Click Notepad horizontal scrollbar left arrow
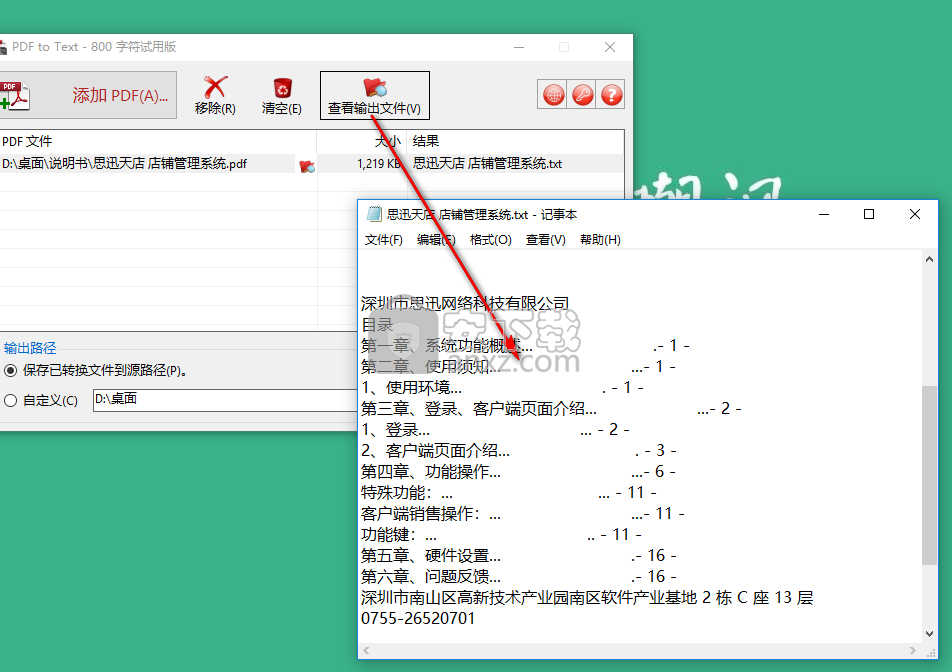This screenshot has width=952, height=672. pos(366,650)
